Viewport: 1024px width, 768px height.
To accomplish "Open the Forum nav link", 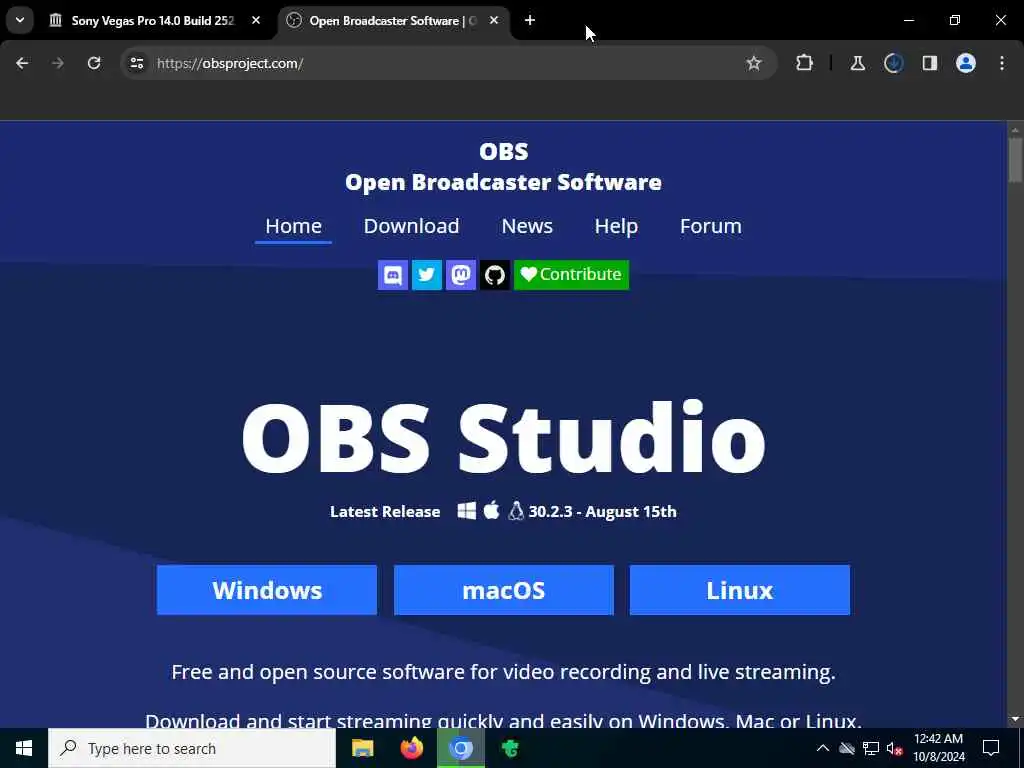I will (711, 226).
